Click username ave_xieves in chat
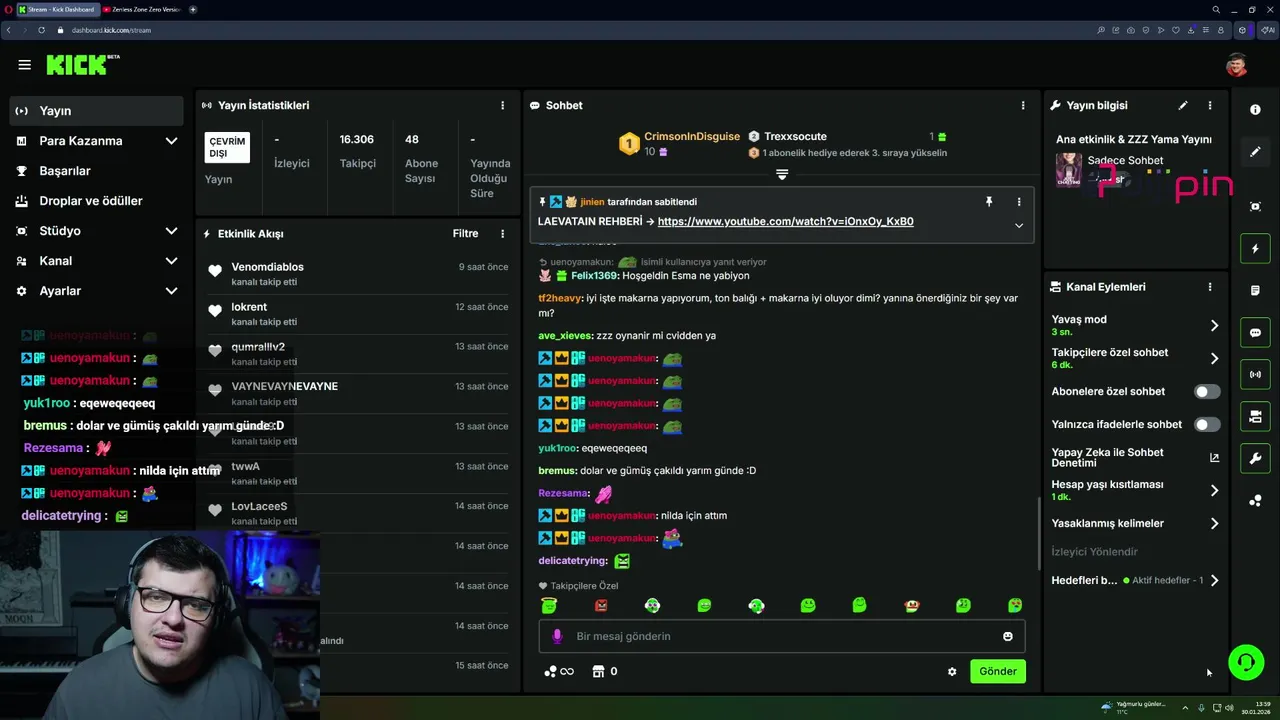 [565, 336]
